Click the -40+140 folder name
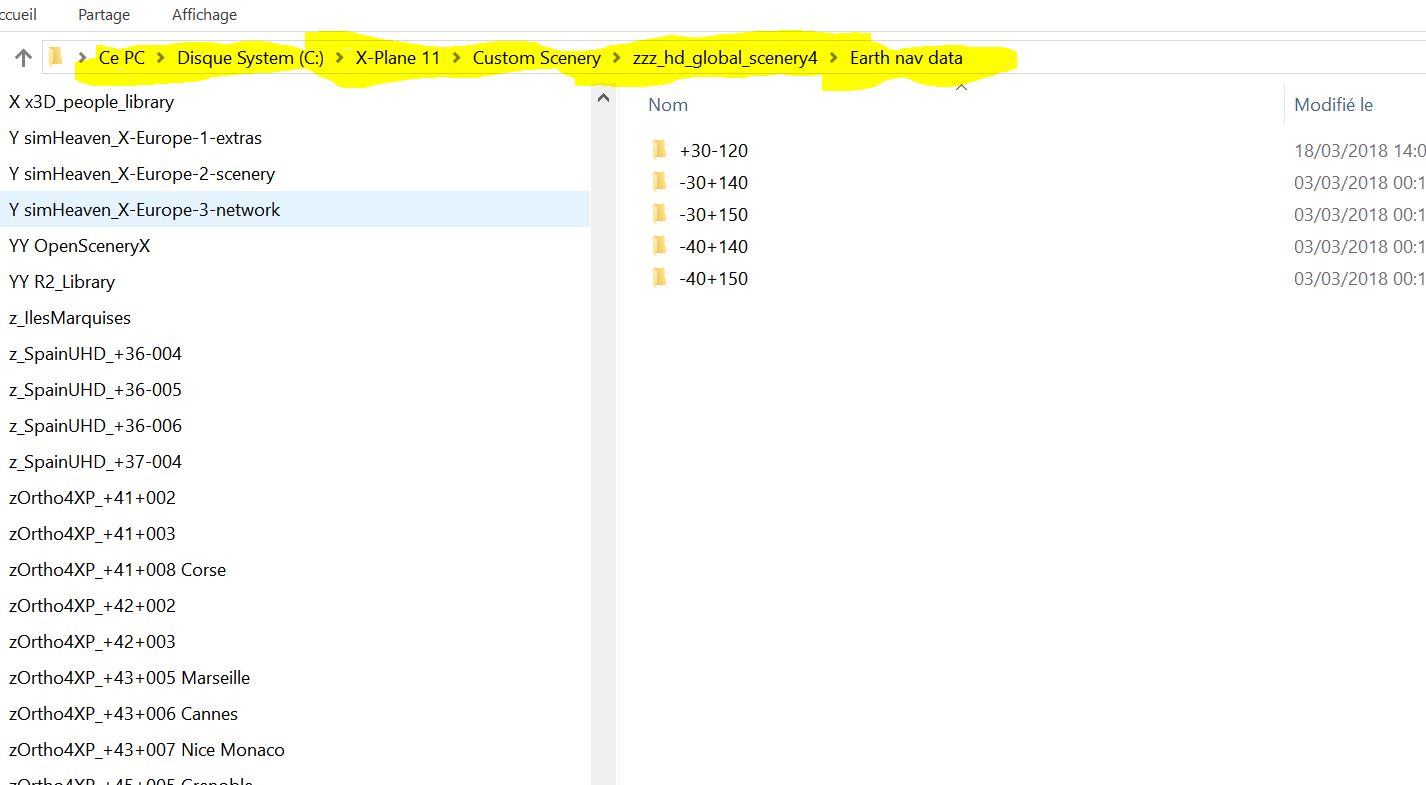This screenshot has width=1426, height=785. [x=714, y=247]
